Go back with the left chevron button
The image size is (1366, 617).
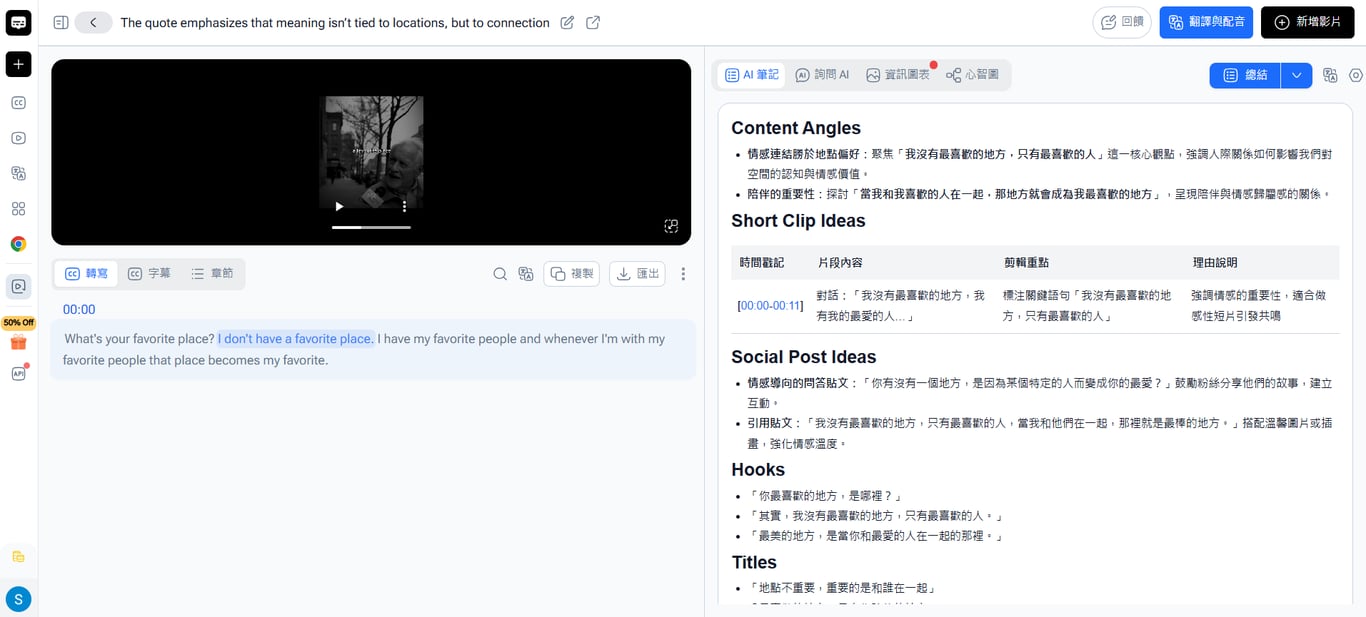(93, 22)
